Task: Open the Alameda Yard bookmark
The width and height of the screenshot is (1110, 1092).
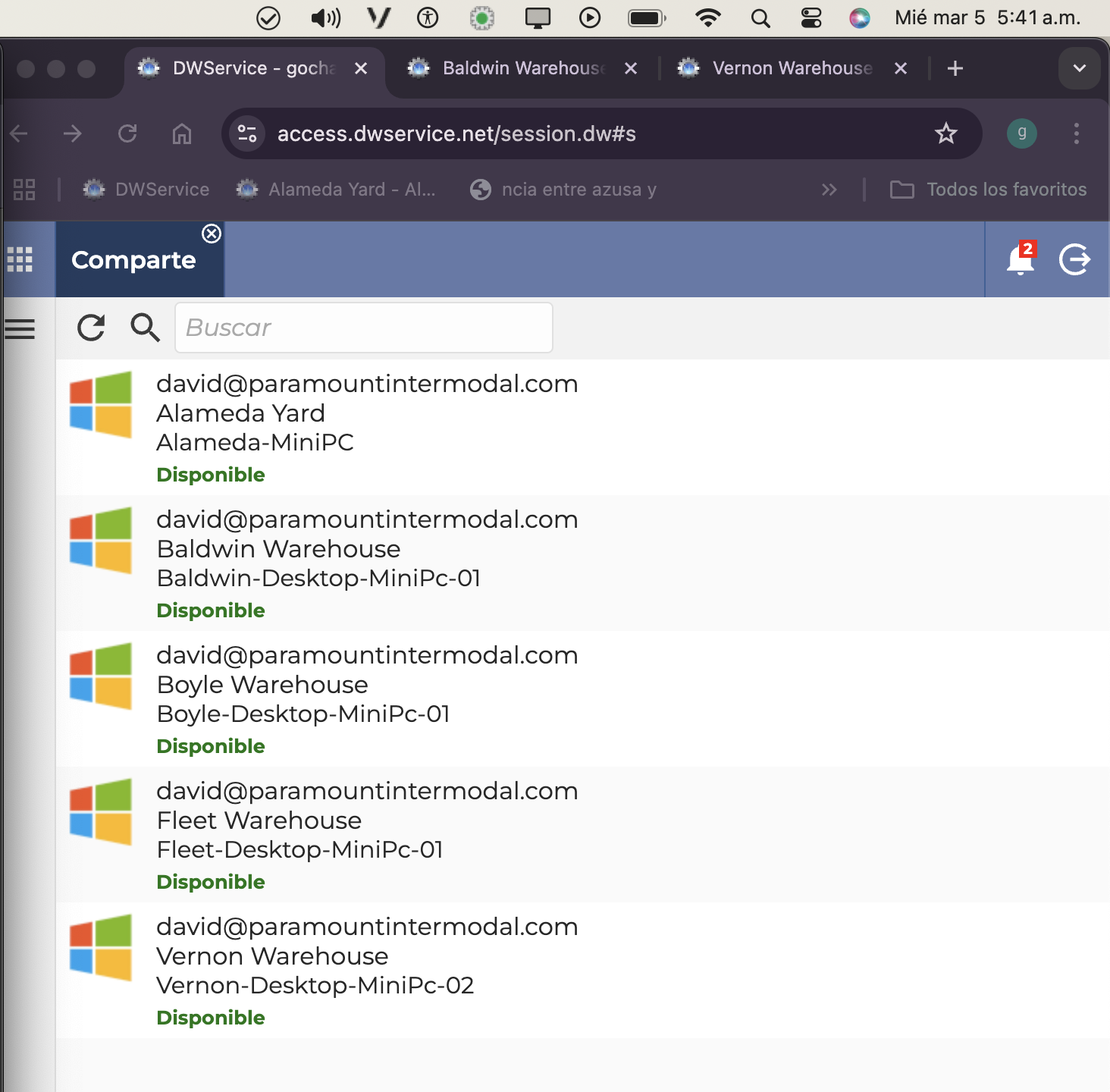Action: coord(337,190)
